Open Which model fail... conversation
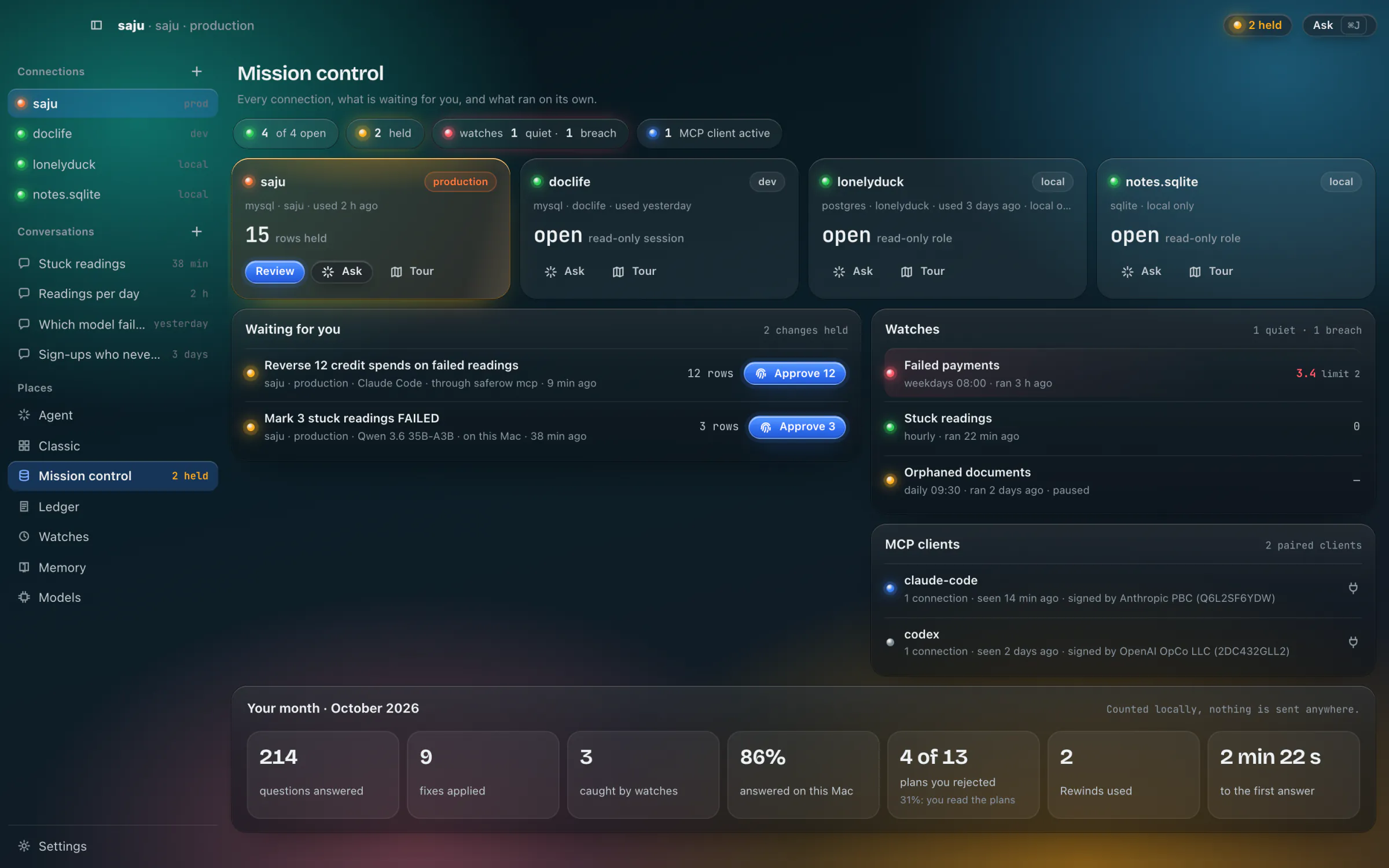The height and width of the screenshot is (868, 1389). point(113,324)
